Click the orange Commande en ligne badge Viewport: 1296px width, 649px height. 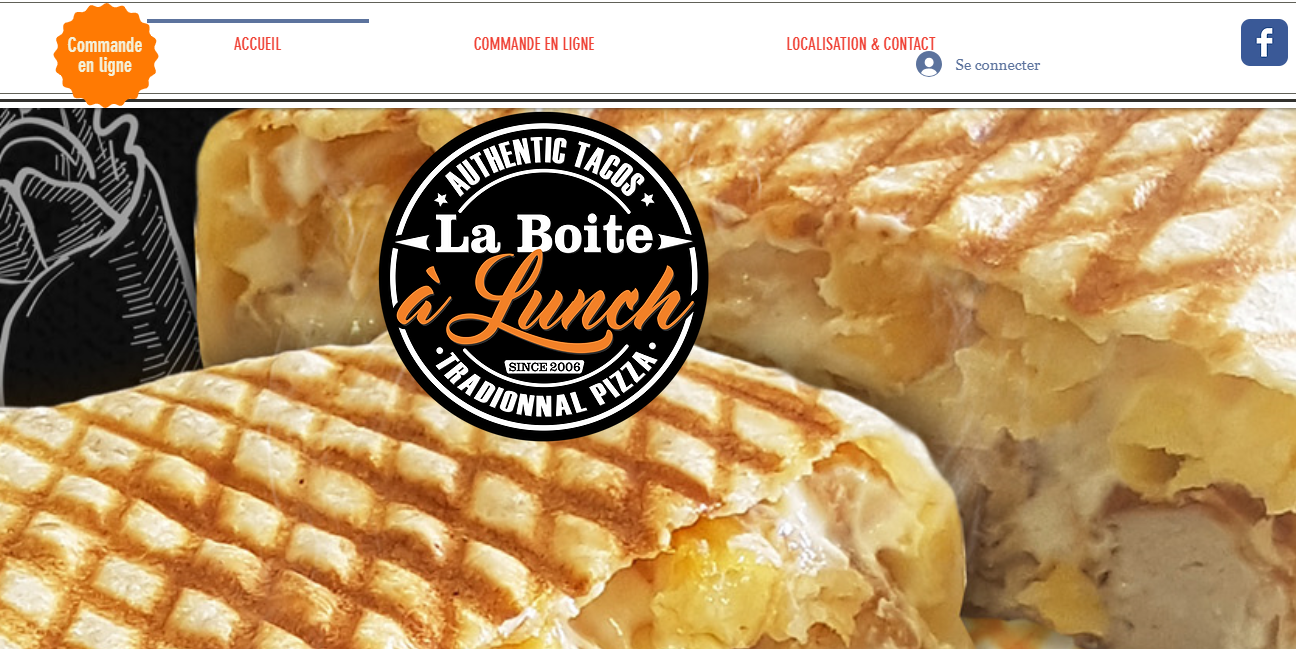coord(105,55)
